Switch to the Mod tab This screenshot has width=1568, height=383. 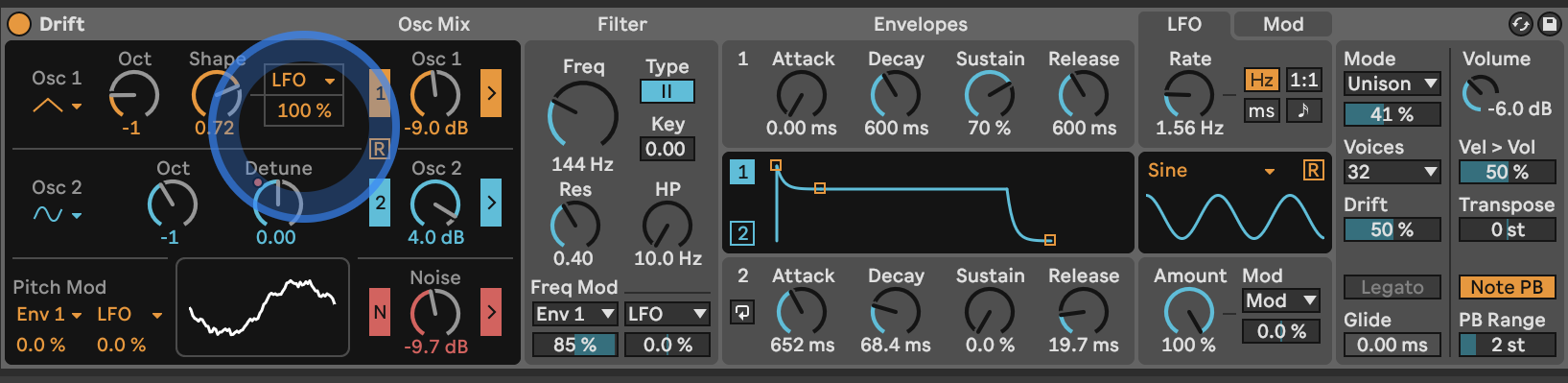point(1282,24)
